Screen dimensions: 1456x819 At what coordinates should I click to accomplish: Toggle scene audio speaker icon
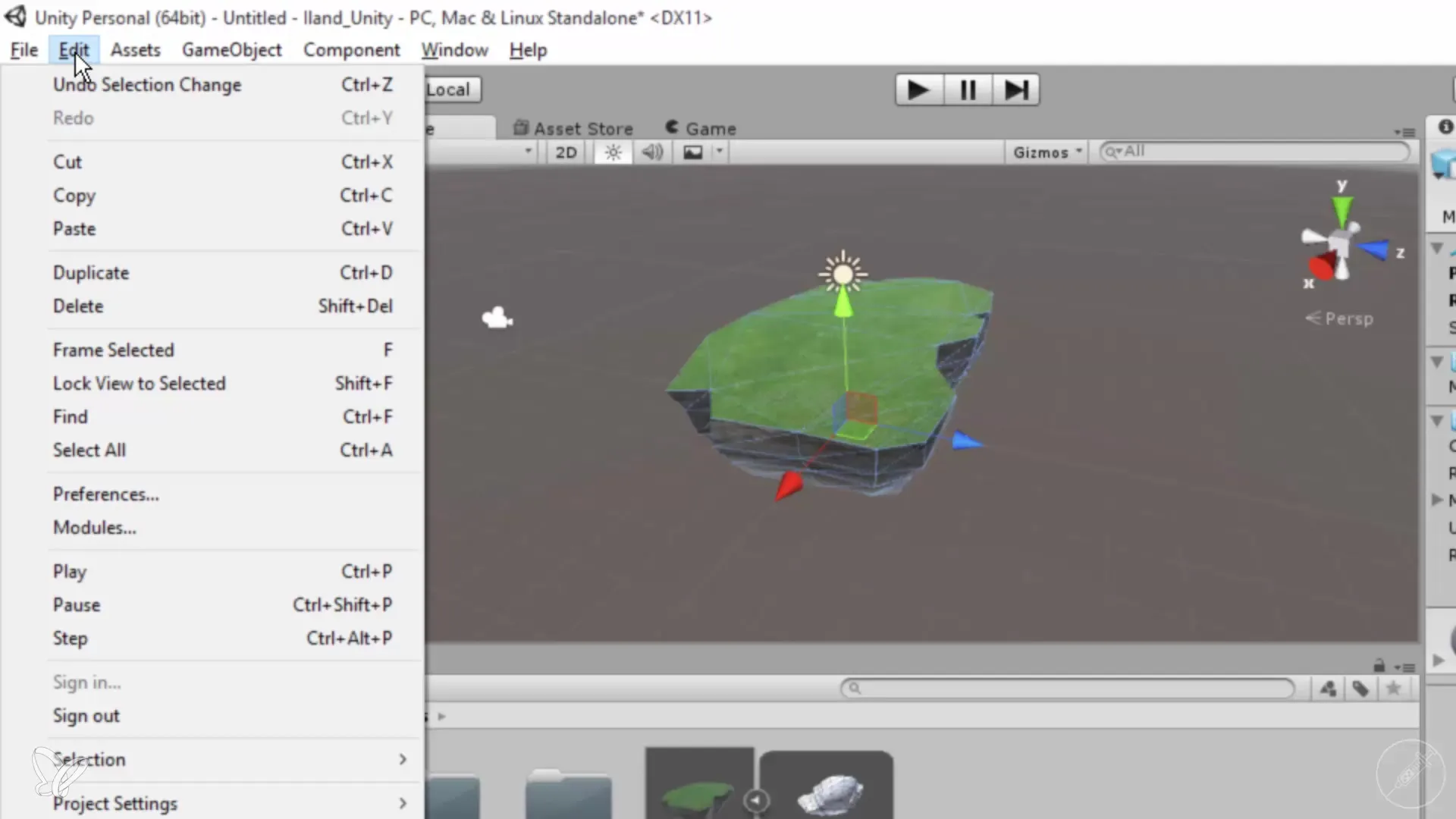click(652, 152)
